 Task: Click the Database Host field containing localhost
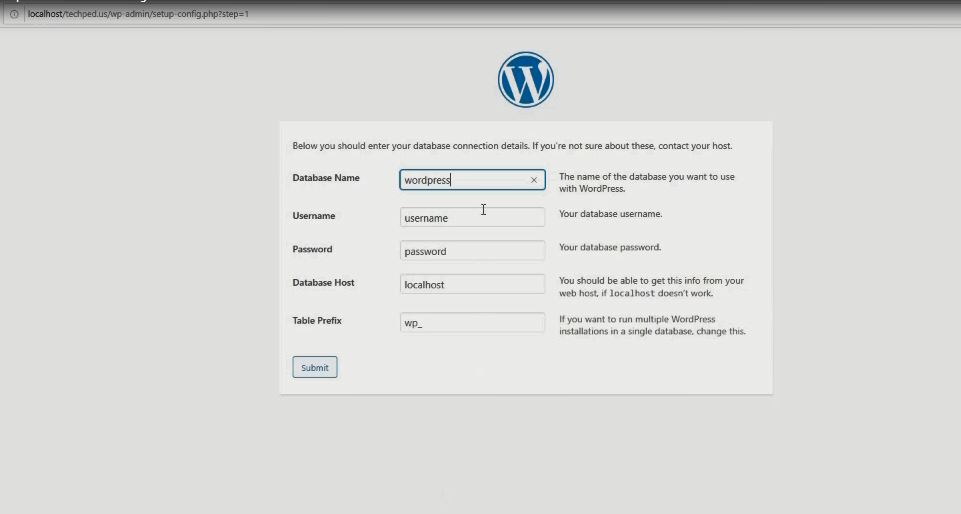coord(472,285)
